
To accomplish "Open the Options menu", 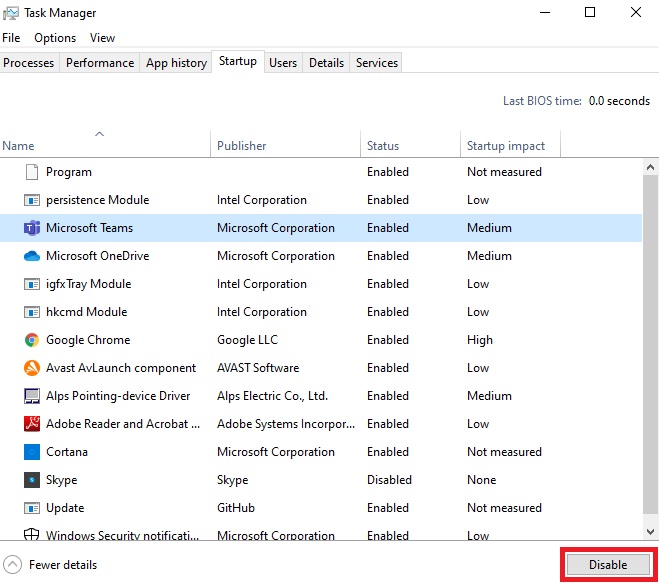I will (55, 38).
